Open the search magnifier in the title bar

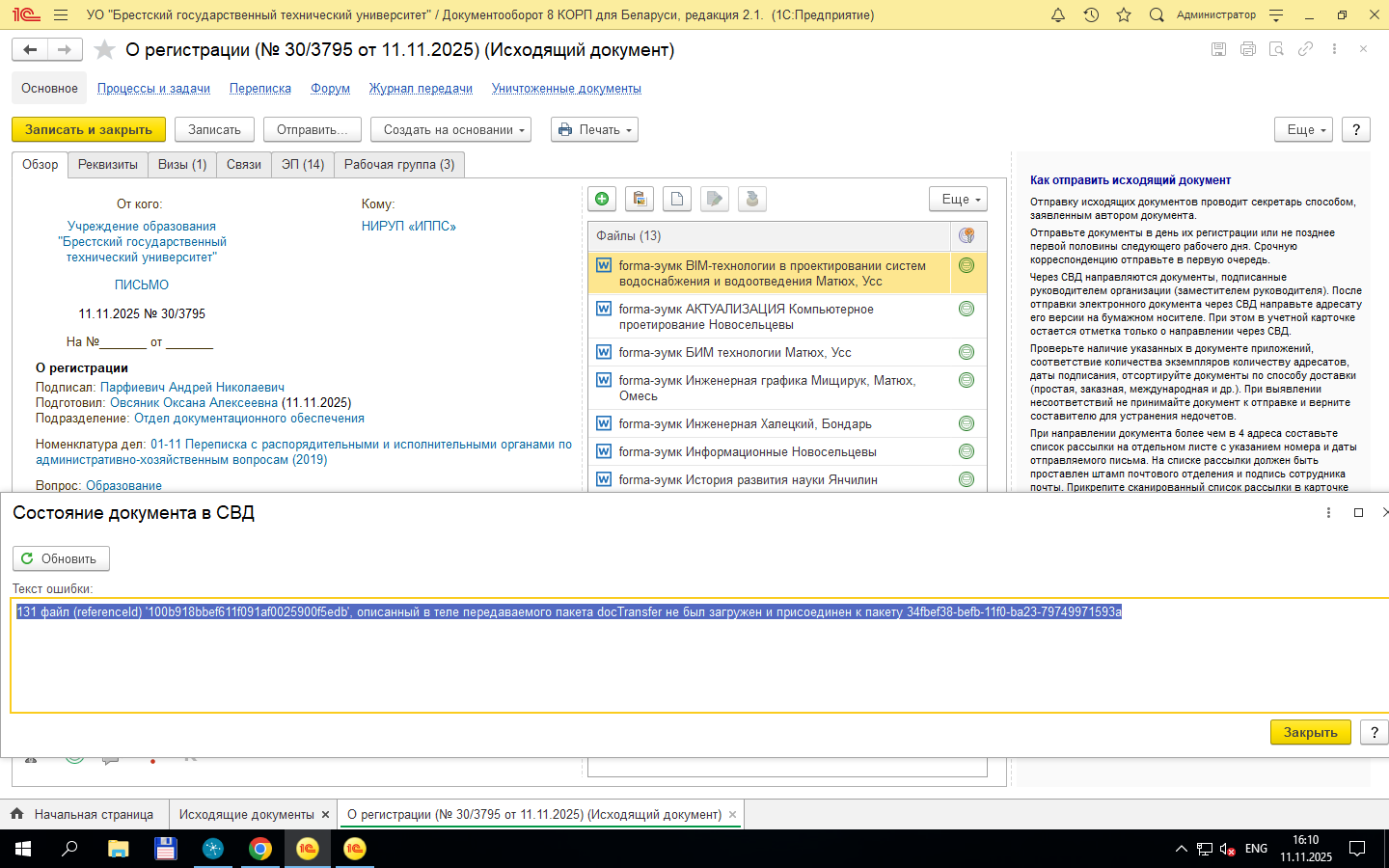(x=1157, y=14)
